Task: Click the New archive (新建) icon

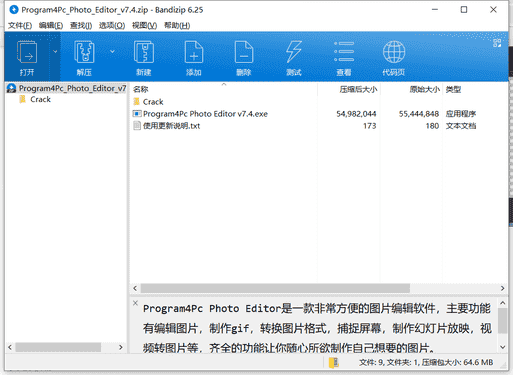Action: 144,52
